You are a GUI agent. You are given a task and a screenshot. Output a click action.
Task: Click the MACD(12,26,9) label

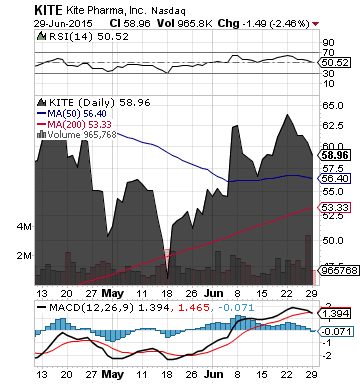point(91,307)
